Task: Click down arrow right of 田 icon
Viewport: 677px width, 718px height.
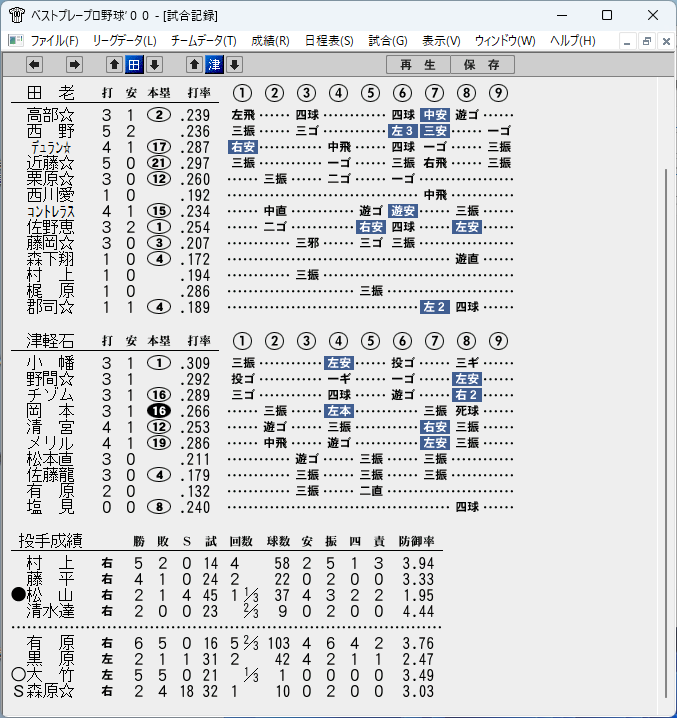Action: (x=154, y=65)
